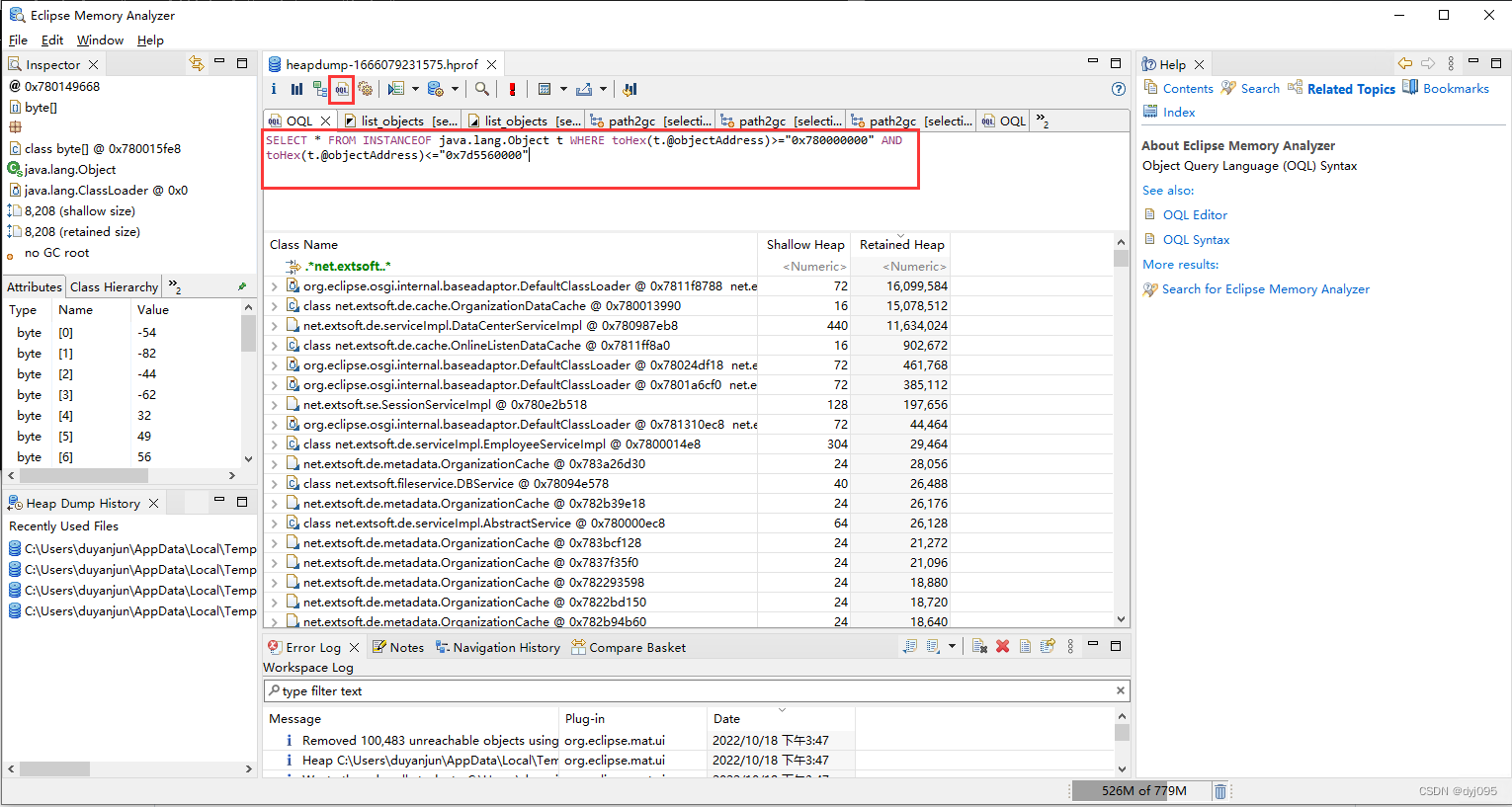Switch to the first list_objects tab
This screenshot has width=1512, height=807.
click(x=401, y=121)
